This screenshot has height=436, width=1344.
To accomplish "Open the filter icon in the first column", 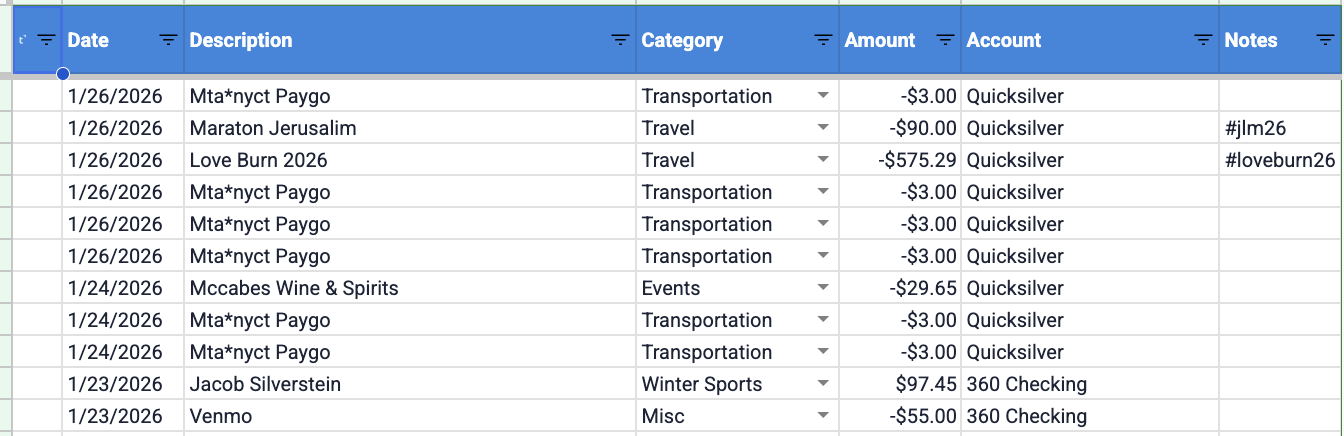I will coord(46,40).
